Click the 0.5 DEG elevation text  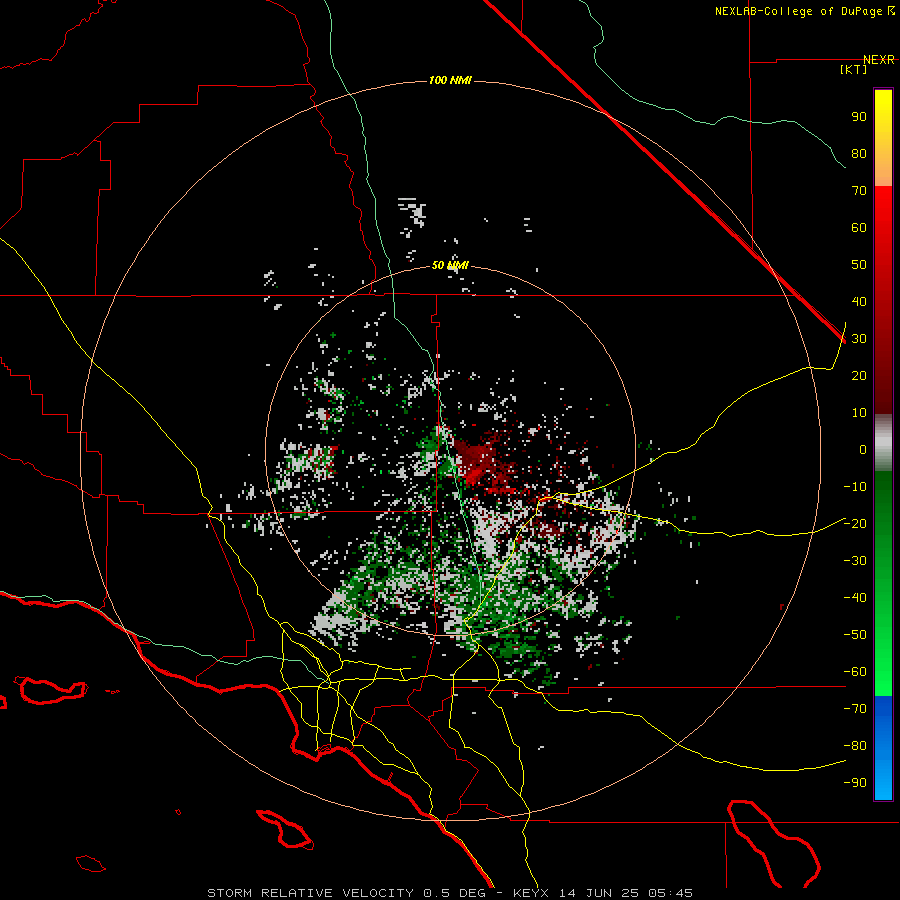pos(455,893)
